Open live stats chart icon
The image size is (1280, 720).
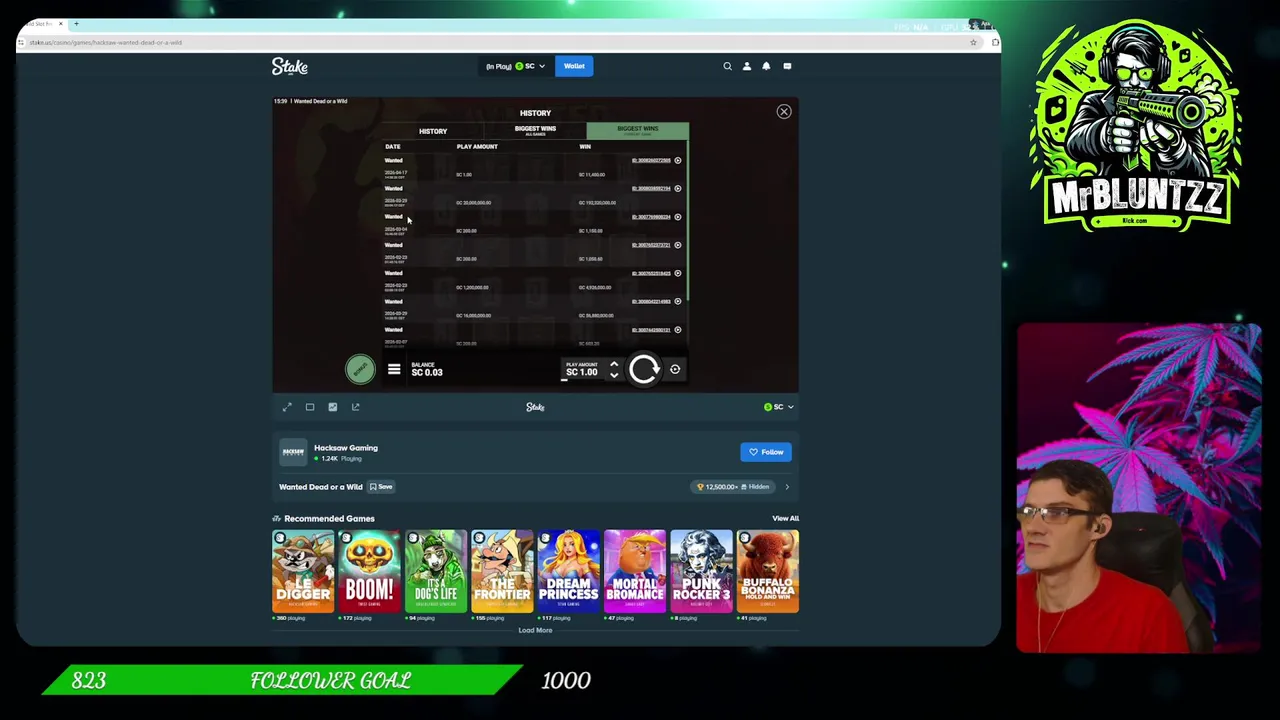pyautogui.click(x=333, y=407)
